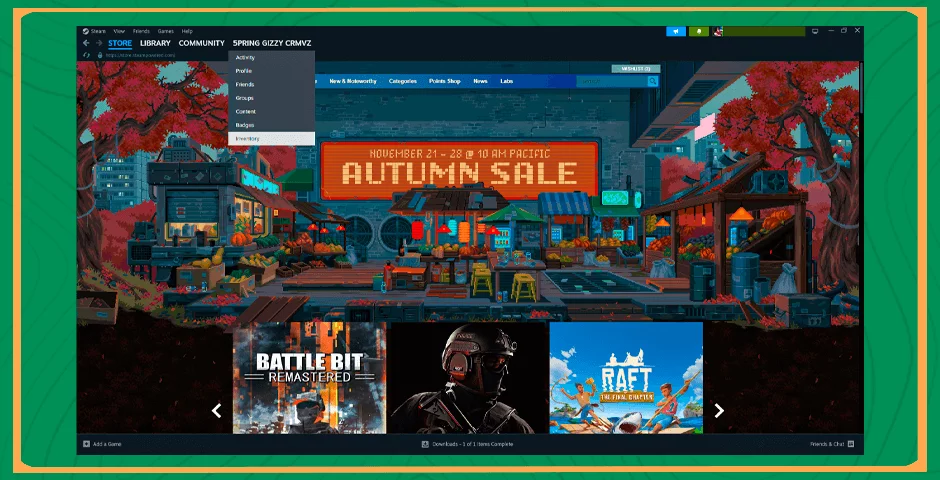Open announcements via the megaphone icon

click(676, 31)
